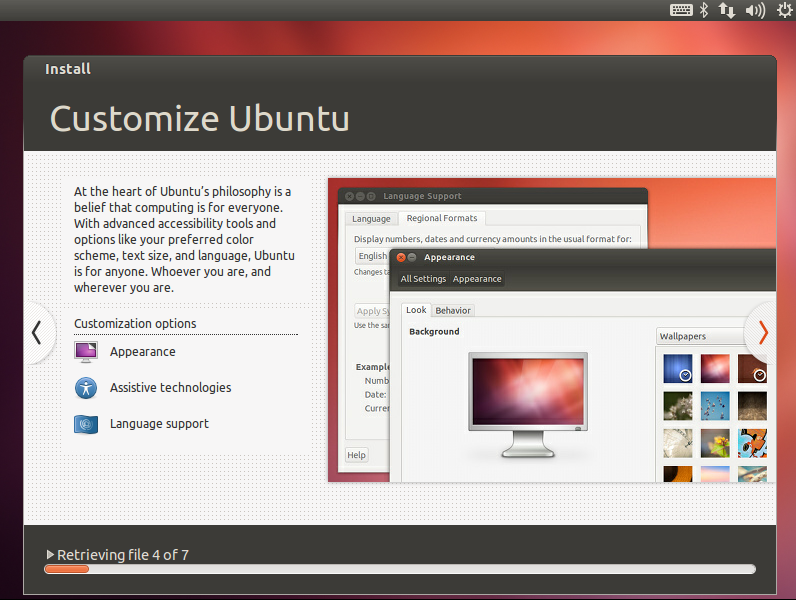Click the Customization options heading

tap(135, 323)
